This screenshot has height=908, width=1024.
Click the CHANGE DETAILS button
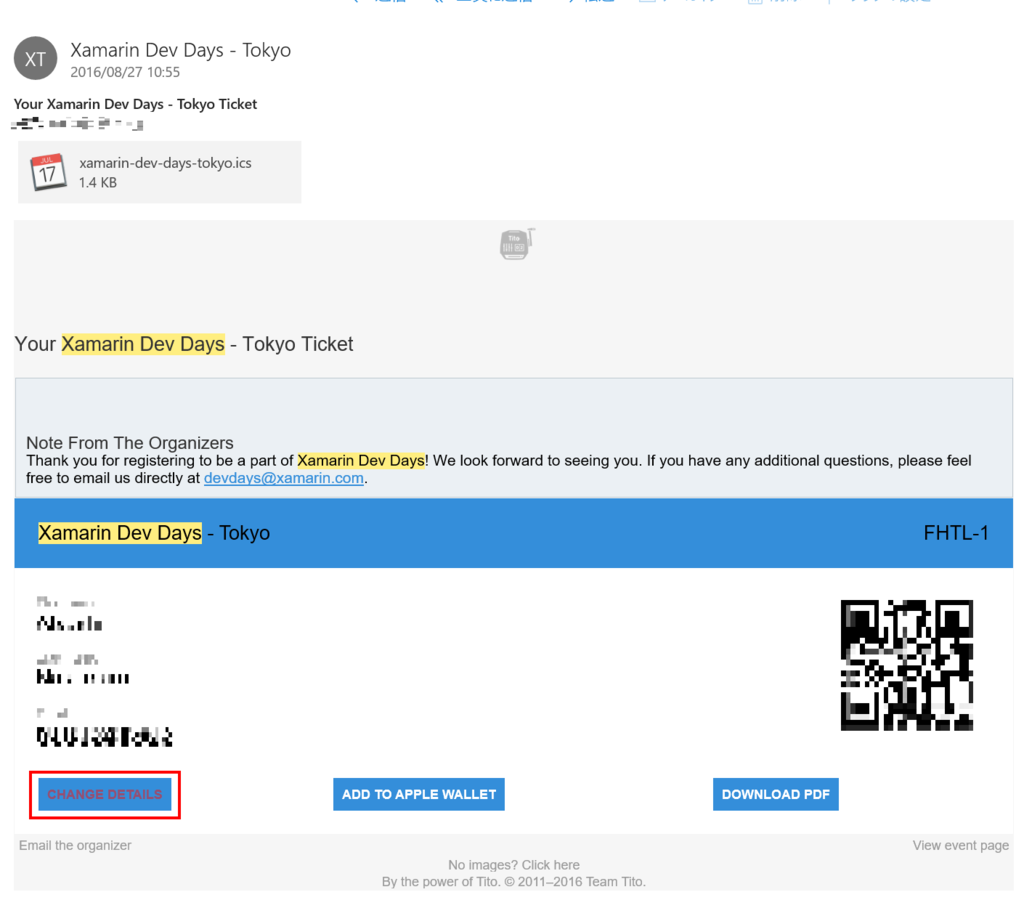[104, 794]
